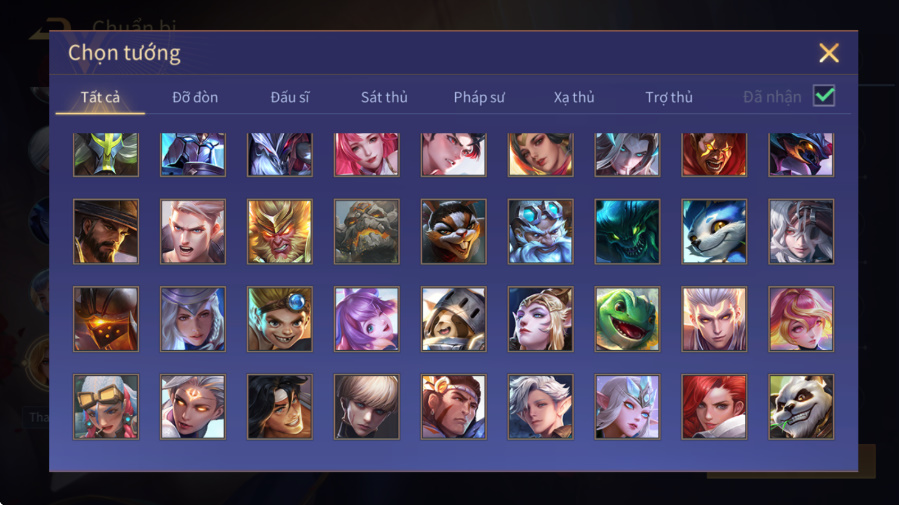Open the Sát thủ tab
This screenshot has height=505, width=899.
point(384,97)
